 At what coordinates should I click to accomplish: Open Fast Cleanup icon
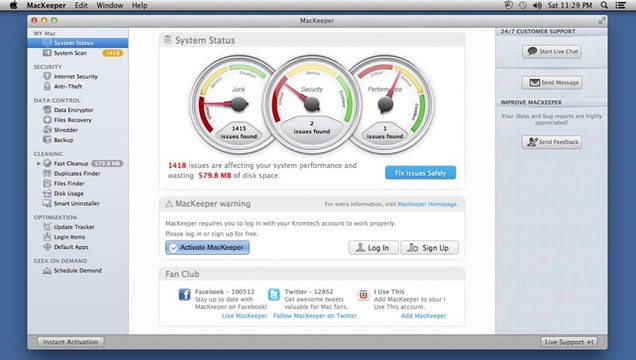click(x=47, y=163)
